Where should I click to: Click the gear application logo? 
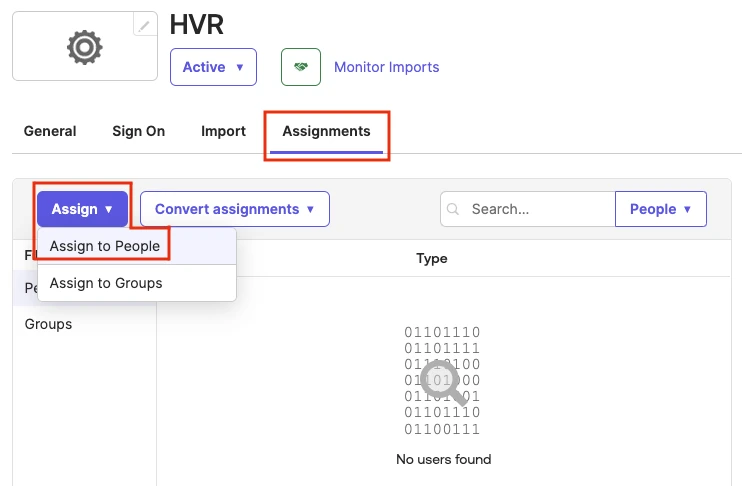click(x=84, y=48)
